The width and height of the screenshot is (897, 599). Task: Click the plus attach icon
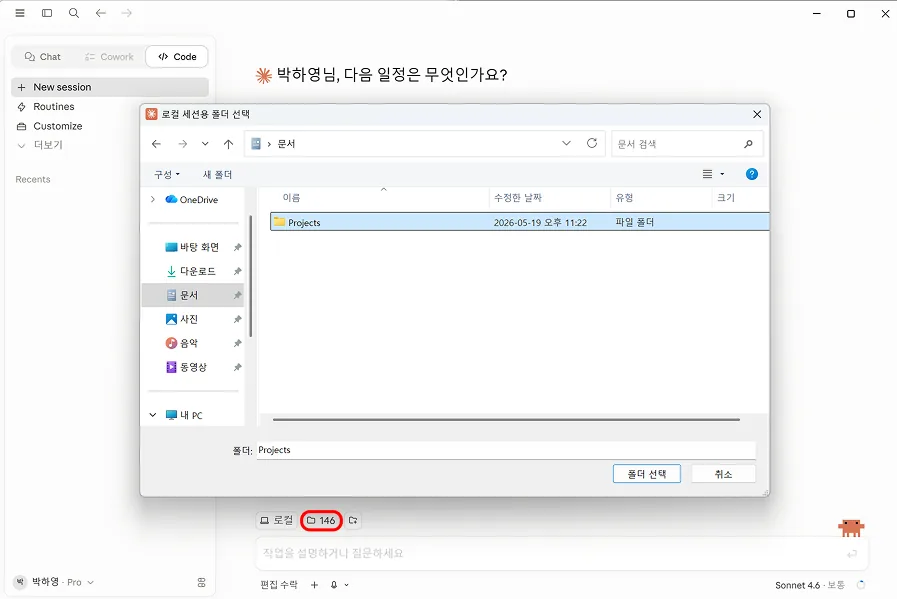[314, 584]
